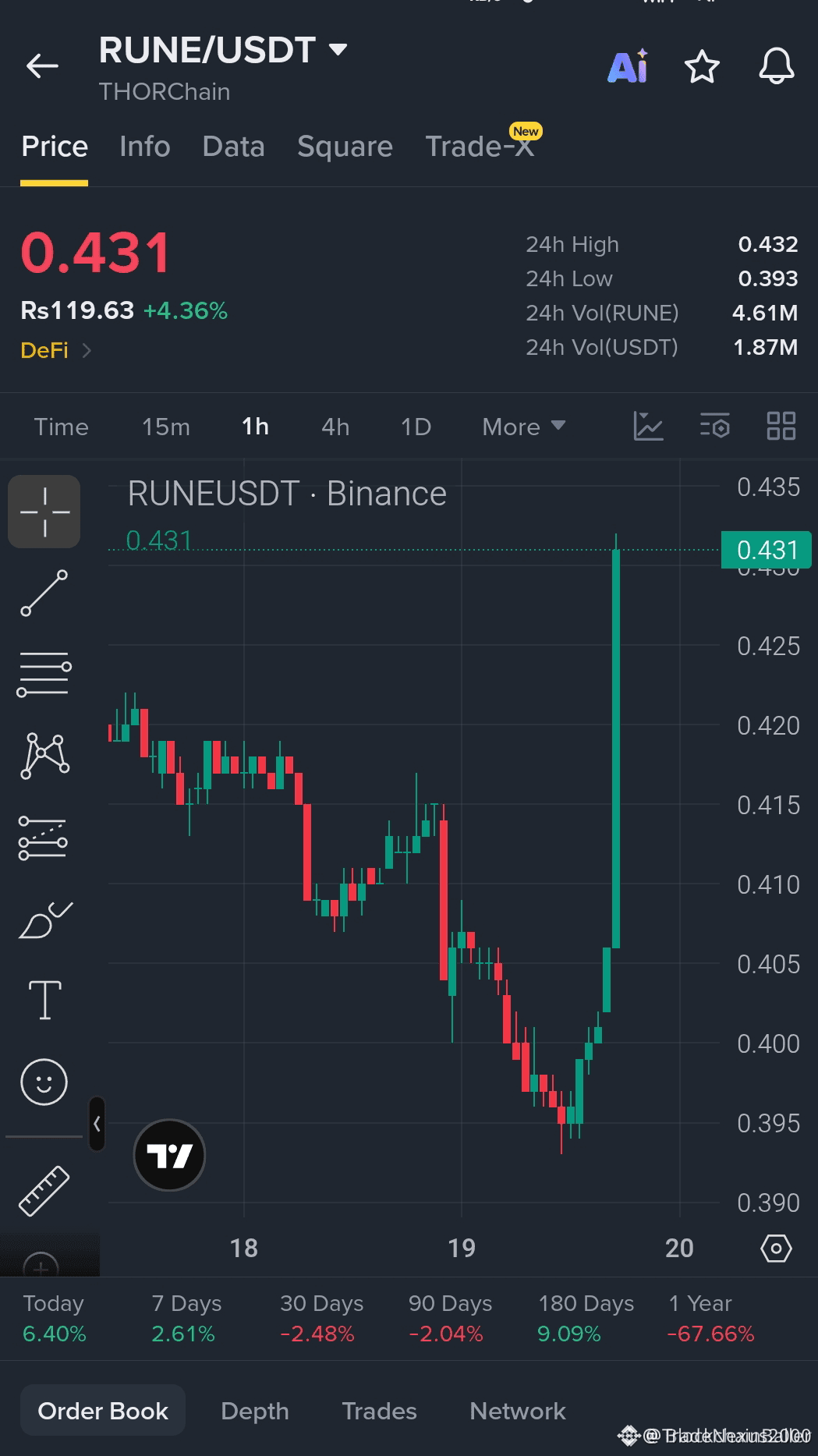Expand the More intervals dropdown

[x=523, y=427]
